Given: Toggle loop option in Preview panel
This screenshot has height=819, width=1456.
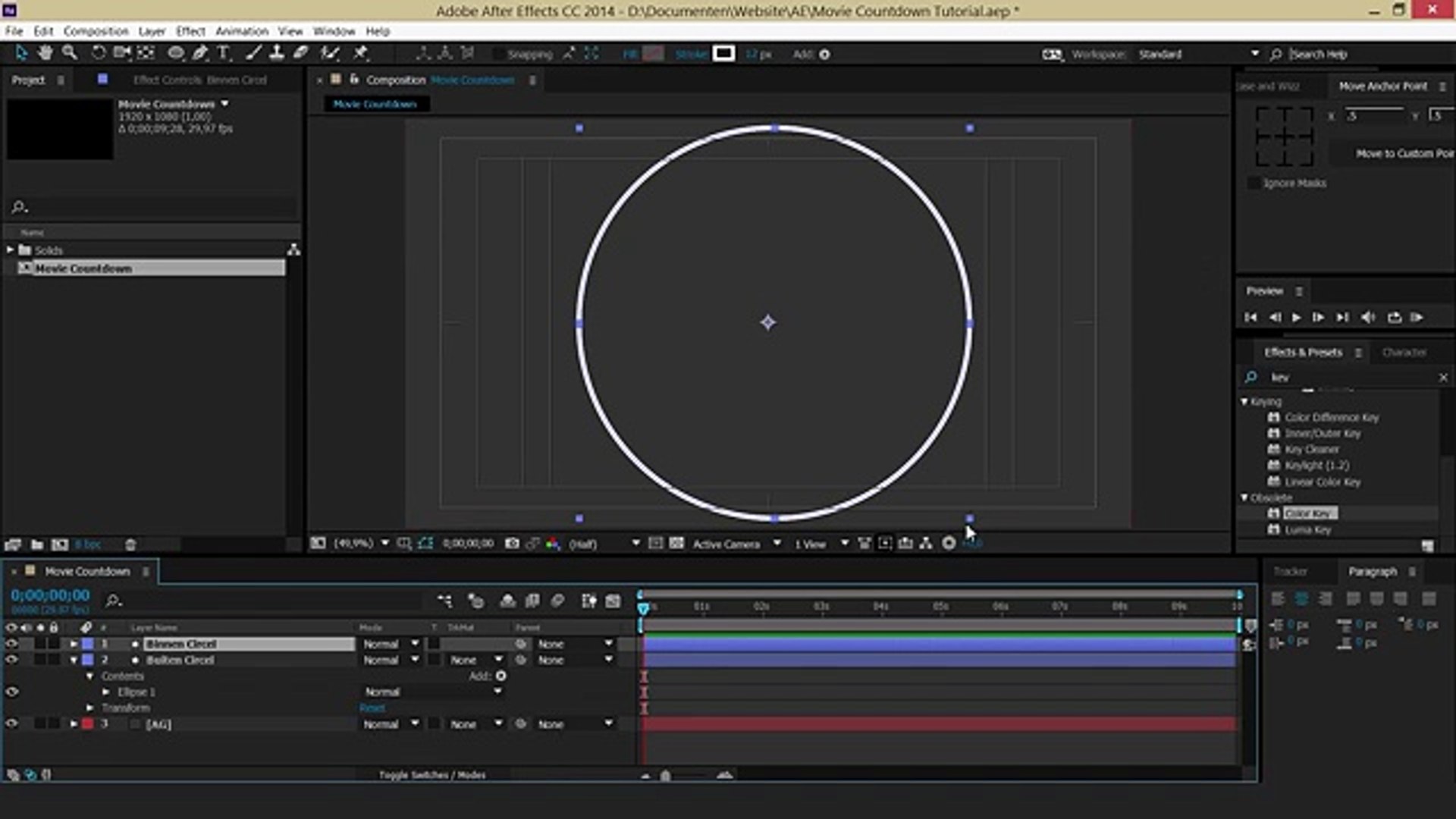Looking at the screenshot, I should [x=1394, y=317].
